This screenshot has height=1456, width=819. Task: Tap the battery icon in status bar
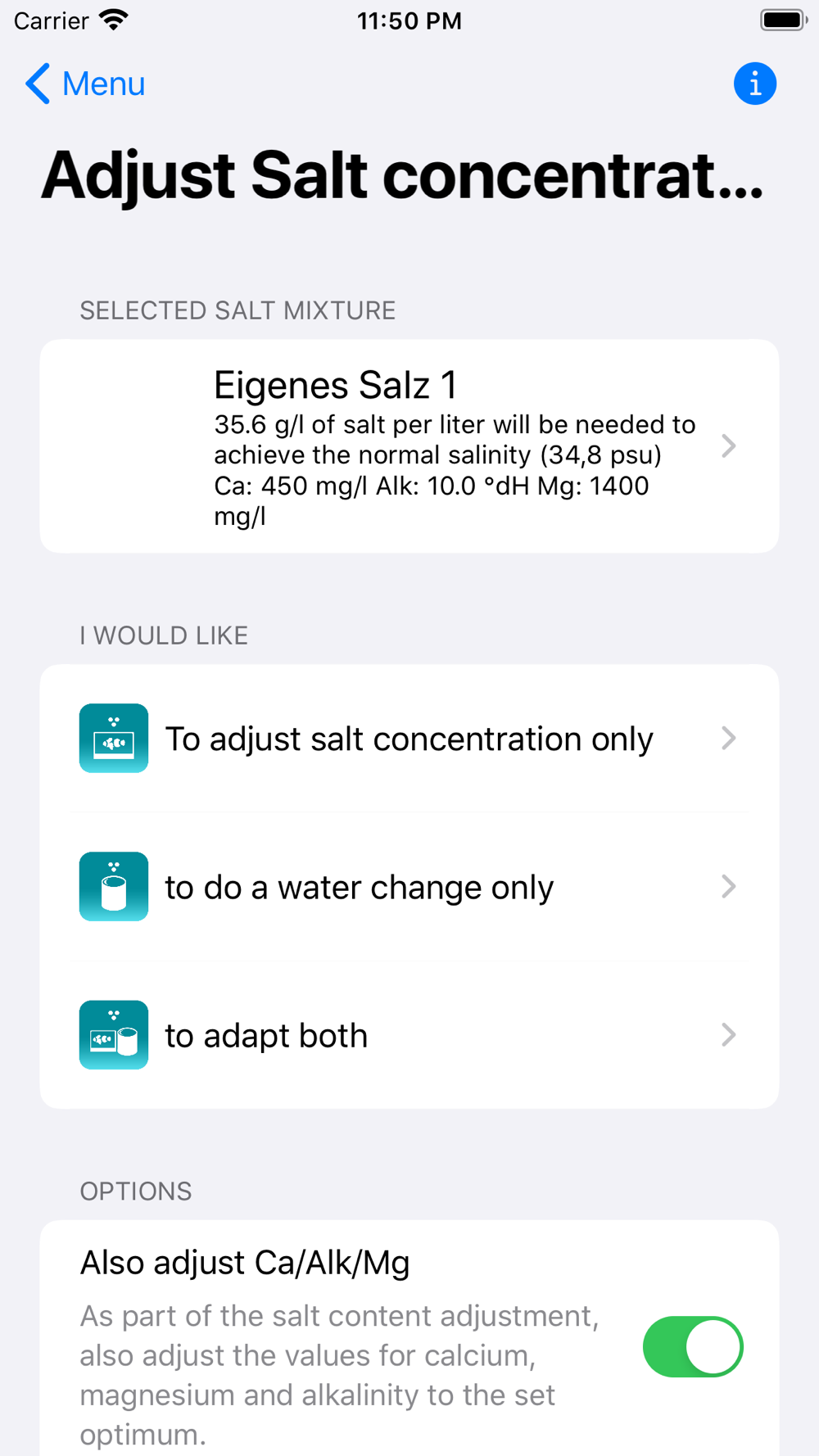click(783, 20)
